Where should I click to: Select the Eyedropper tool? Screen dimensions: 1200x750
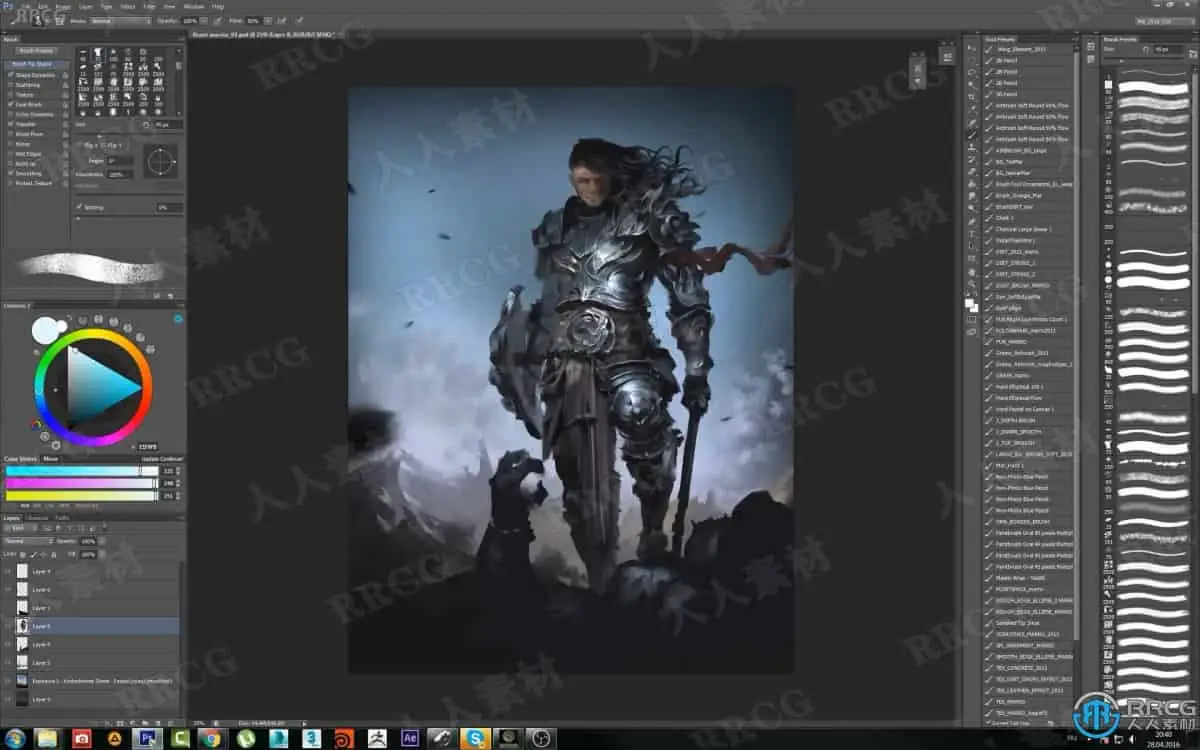tap(970, 109)
